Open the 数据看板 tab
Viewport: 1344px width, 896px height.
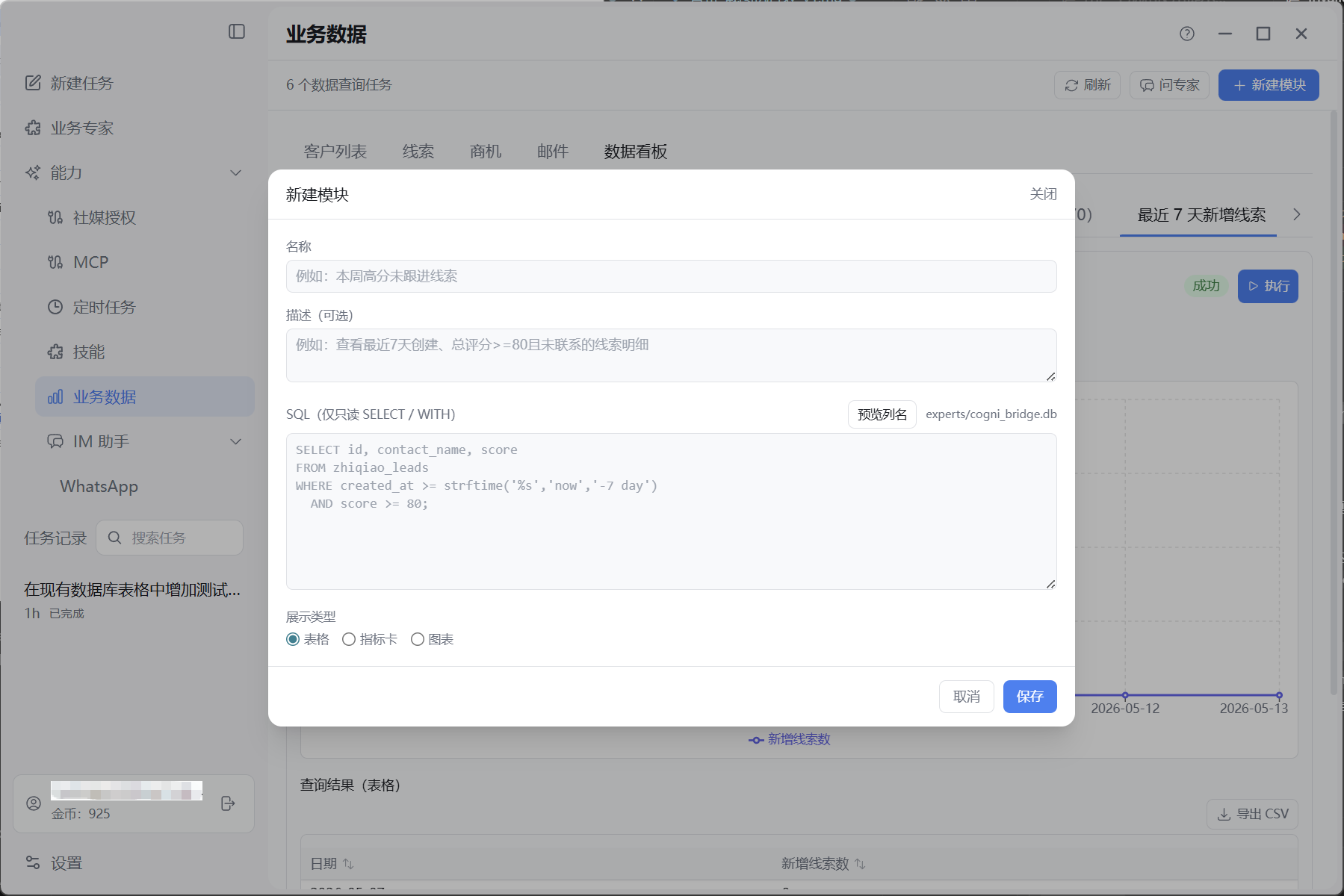coord(636,152)
